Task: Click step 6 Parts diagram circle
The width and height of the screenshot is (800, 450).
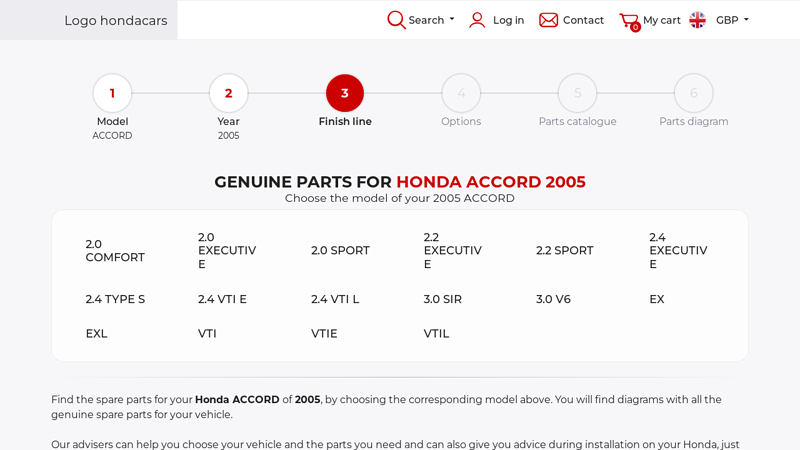Action: [x=694, y=93]
